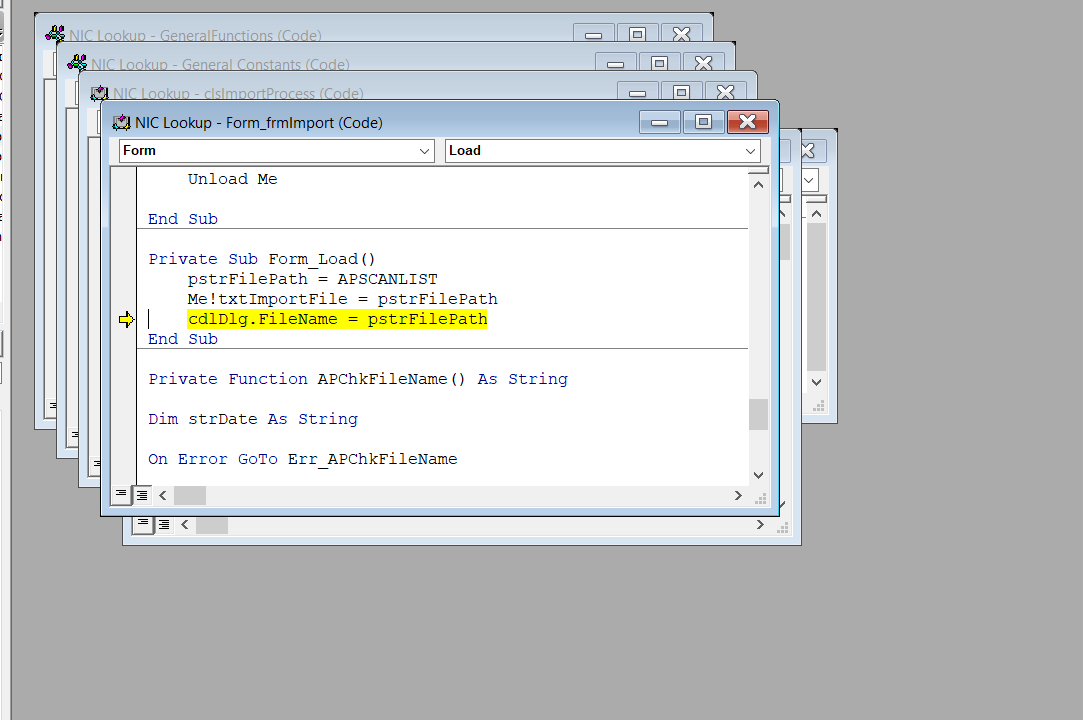
Task: Minimize the General Constants code window
Action: click(615, 64)
